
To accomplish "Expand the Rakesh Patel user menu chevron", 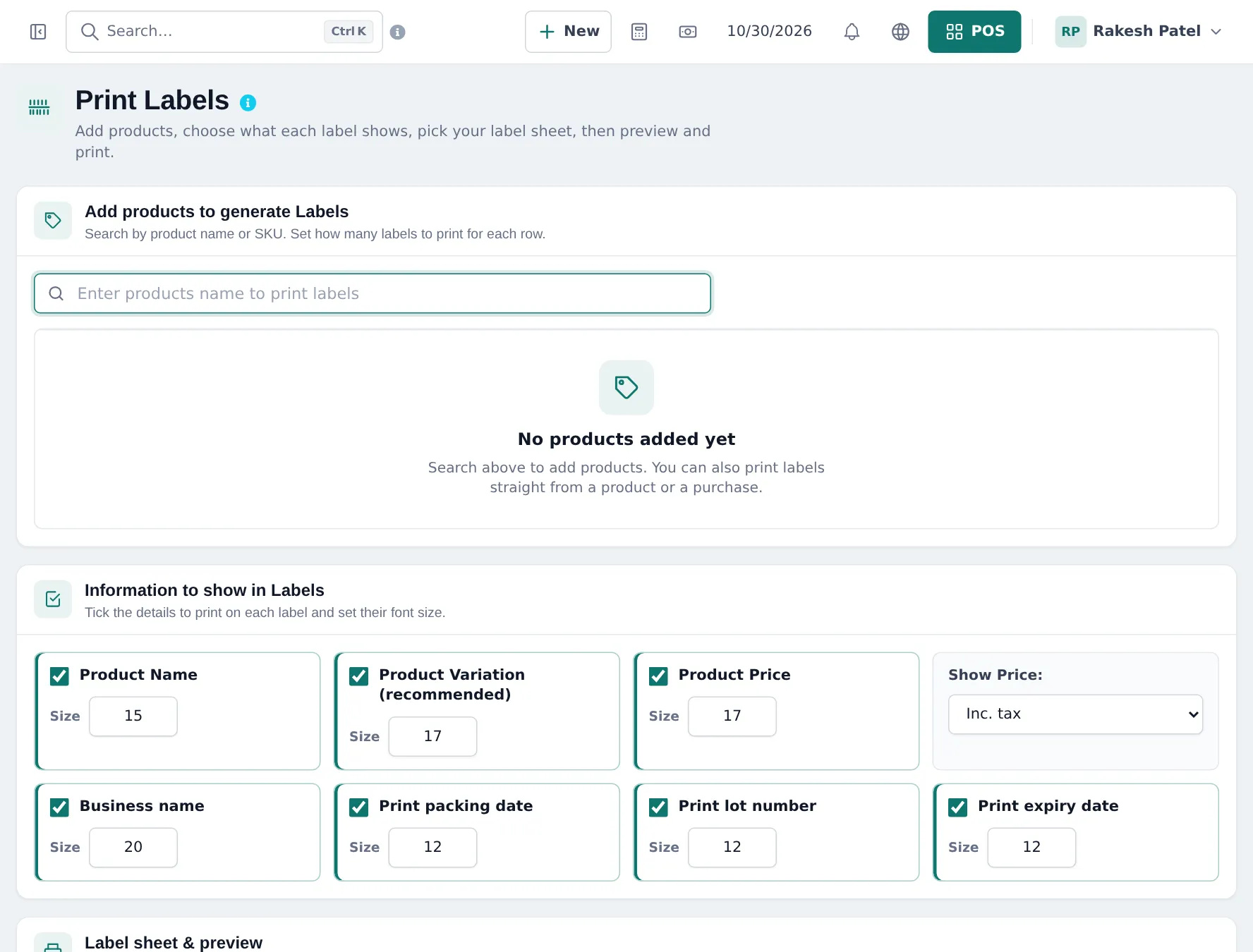I will coord(1216,32).
